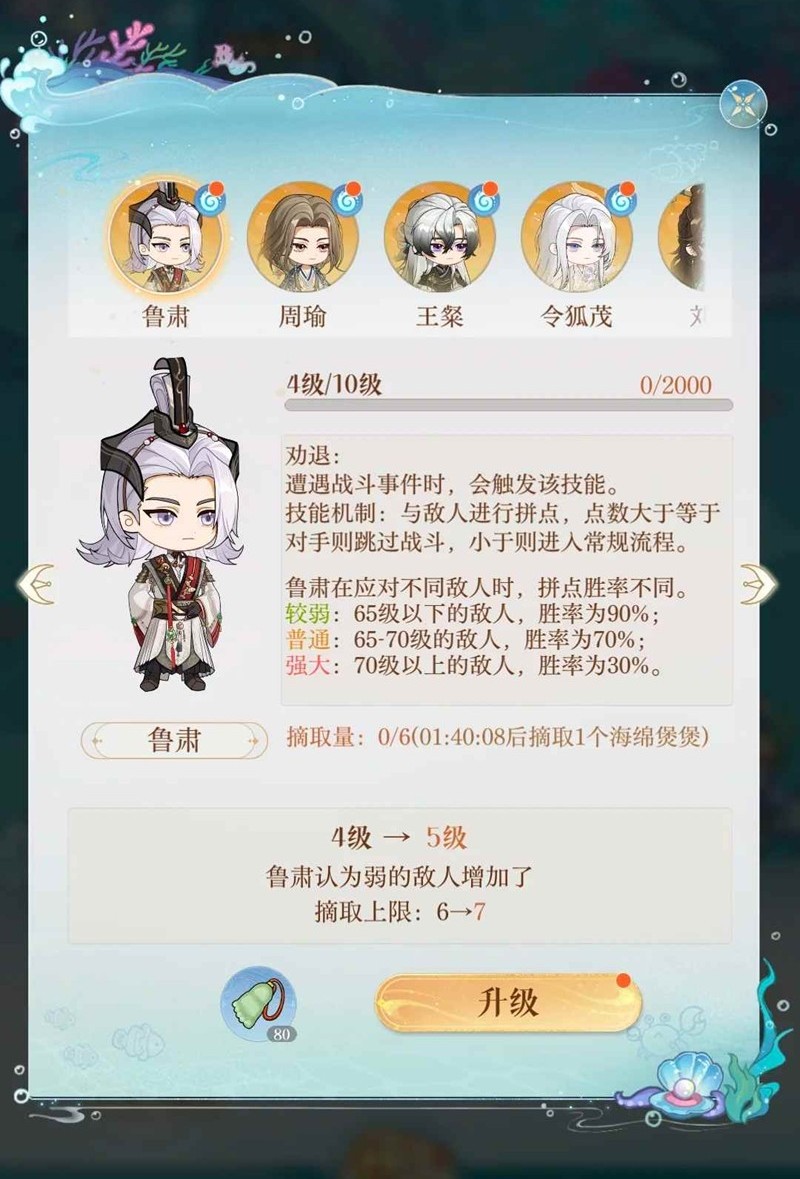Tap the spiral shell badge on 令狐茂's avatar

click(x=621, y=200)
